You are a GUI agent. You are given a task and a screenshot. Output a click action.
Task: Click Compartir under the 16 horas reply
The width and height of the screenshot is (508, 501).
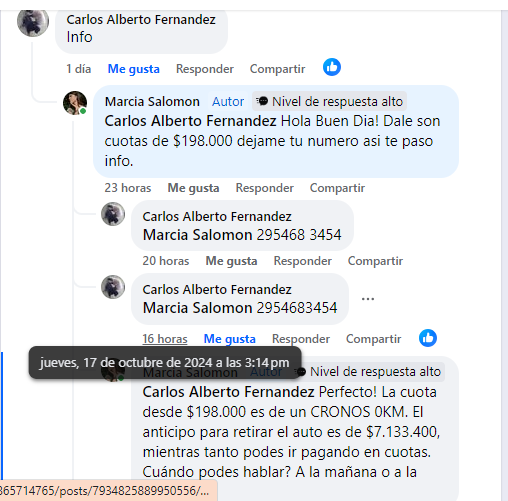tap(373, 339)
